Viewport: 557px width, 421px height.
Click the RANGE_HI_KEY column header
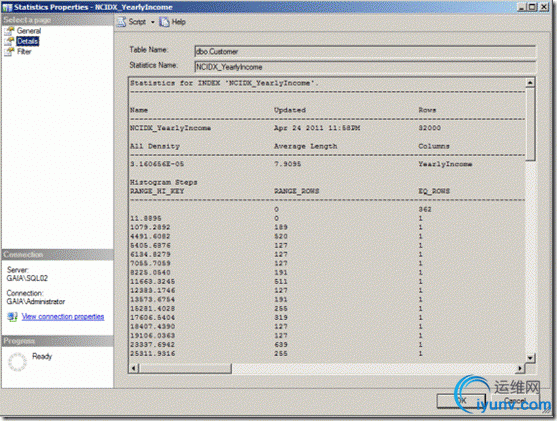pyautogui.click(x=157, y=191)
